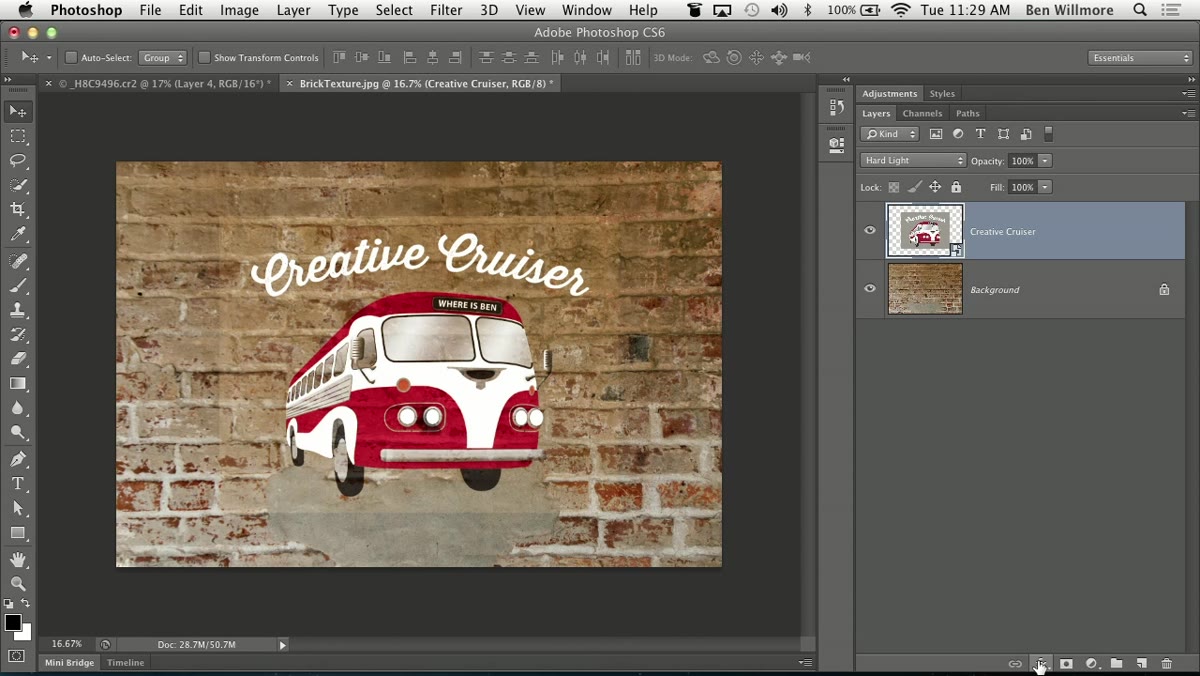Open the Timeline panel tab

click(x=126, y=663)
